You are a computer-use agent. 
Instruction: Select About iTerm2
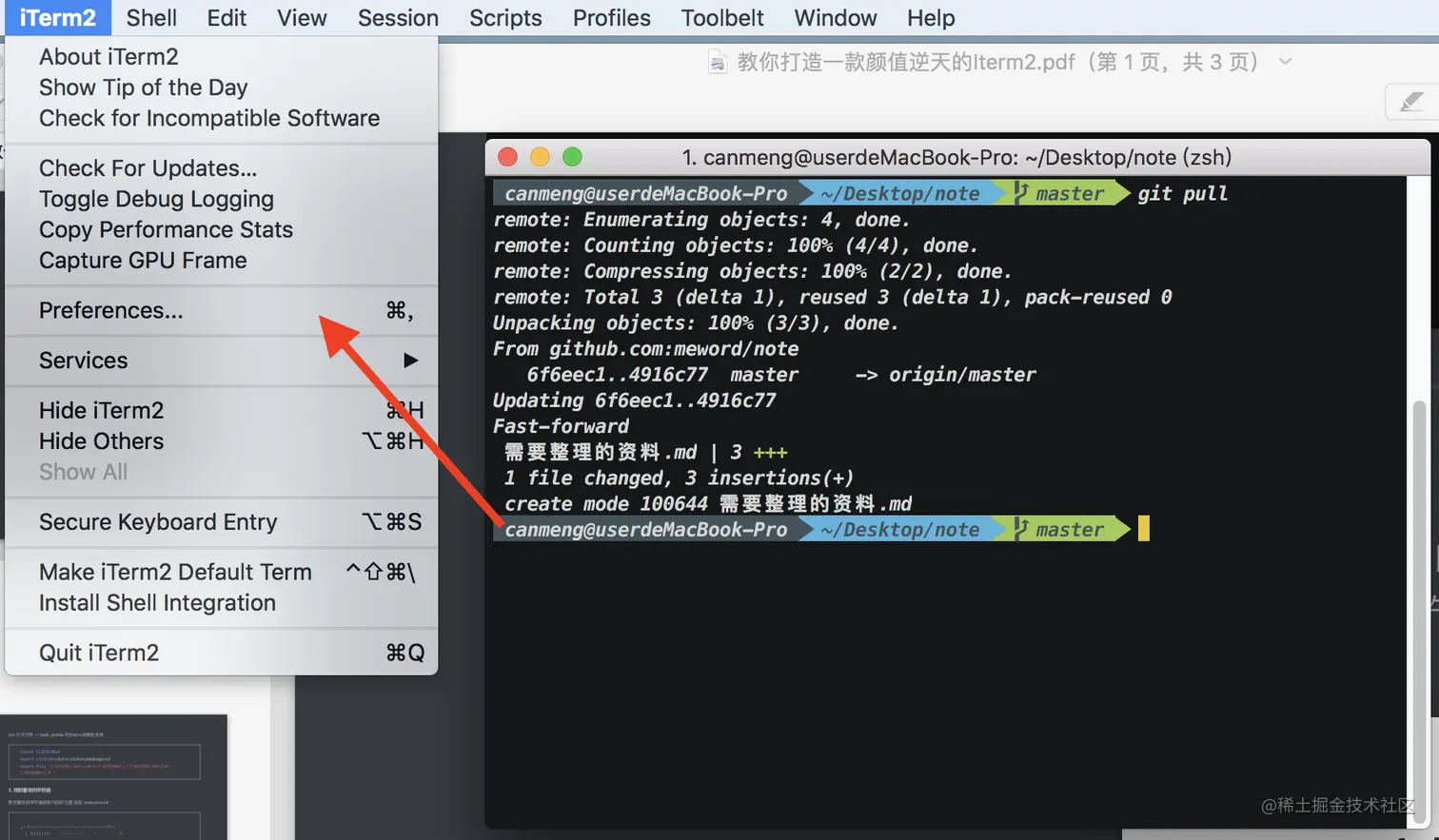tap(221, 57)
